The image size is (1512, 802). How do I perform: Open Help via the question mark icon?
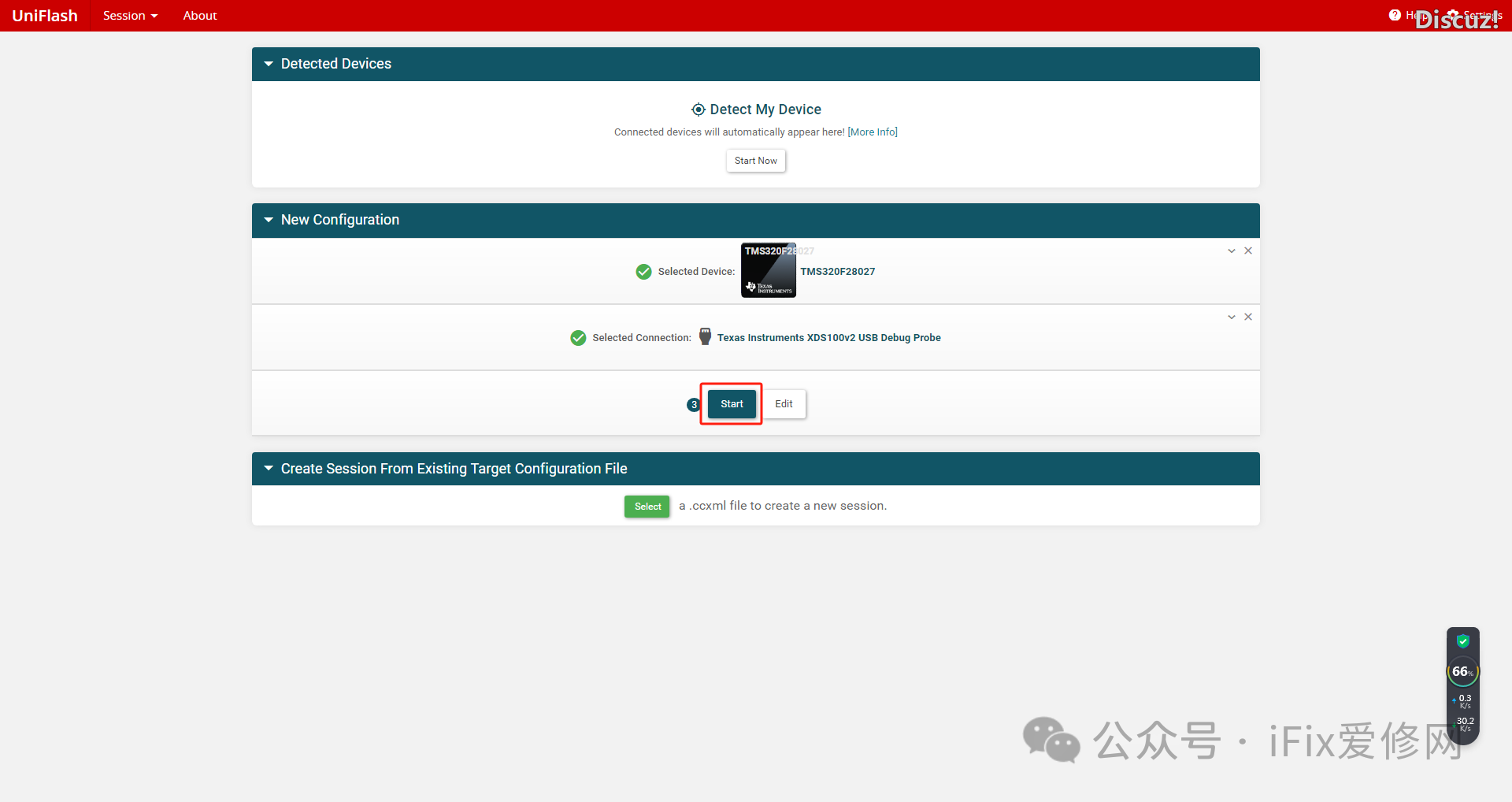pos(1395,15)
